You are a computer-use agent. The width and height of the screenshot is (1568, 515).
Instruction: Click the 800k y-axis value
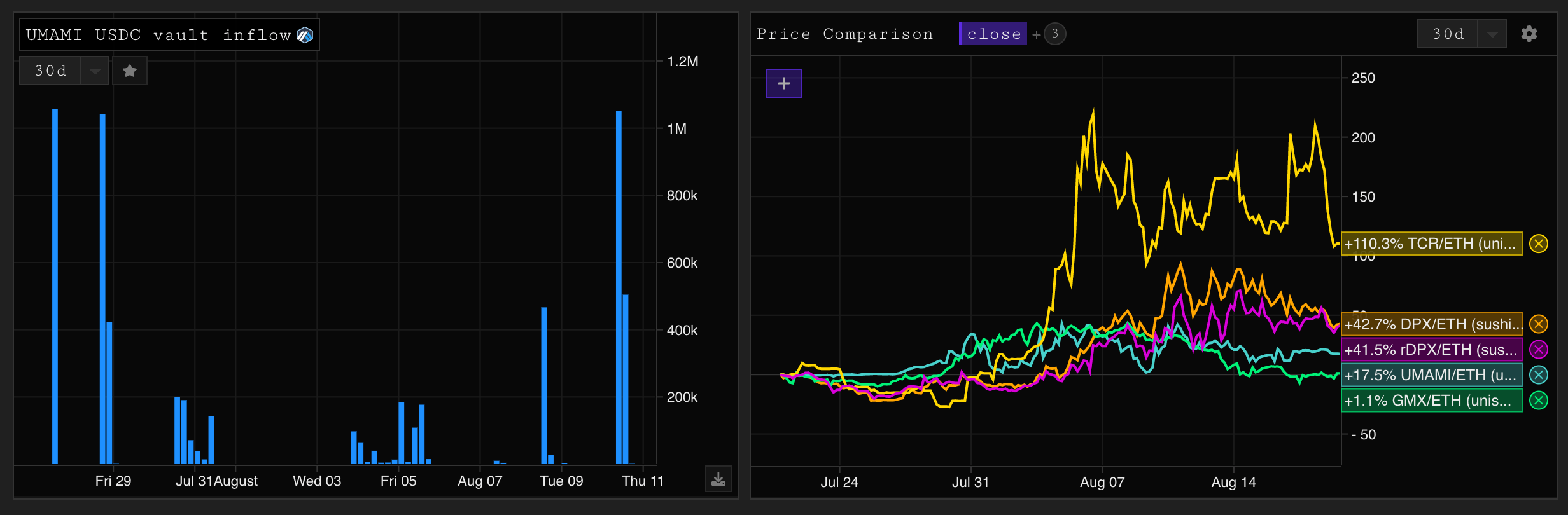click(x=682, y=195)
